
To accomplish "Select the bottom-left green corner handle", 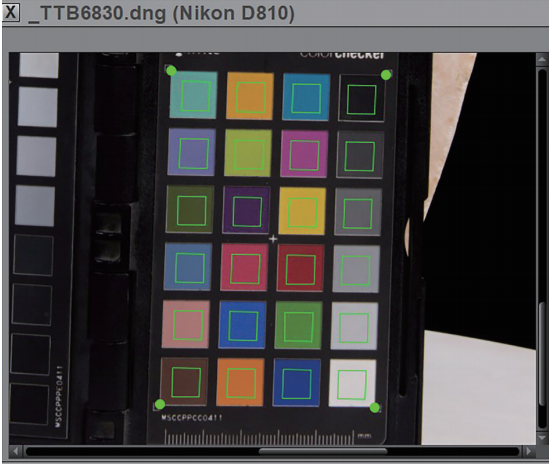I will (x=160, y=404).
